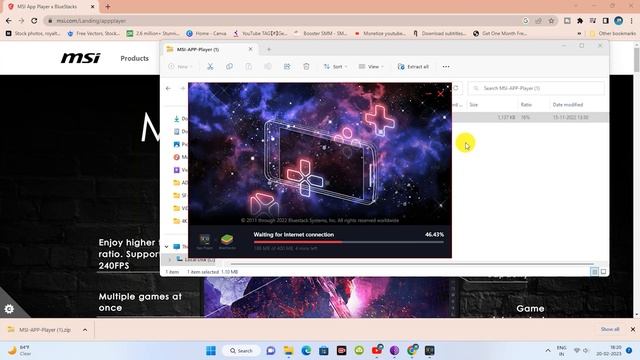Show hidden system tray icons
640x360 pixels.
[548, 351]
